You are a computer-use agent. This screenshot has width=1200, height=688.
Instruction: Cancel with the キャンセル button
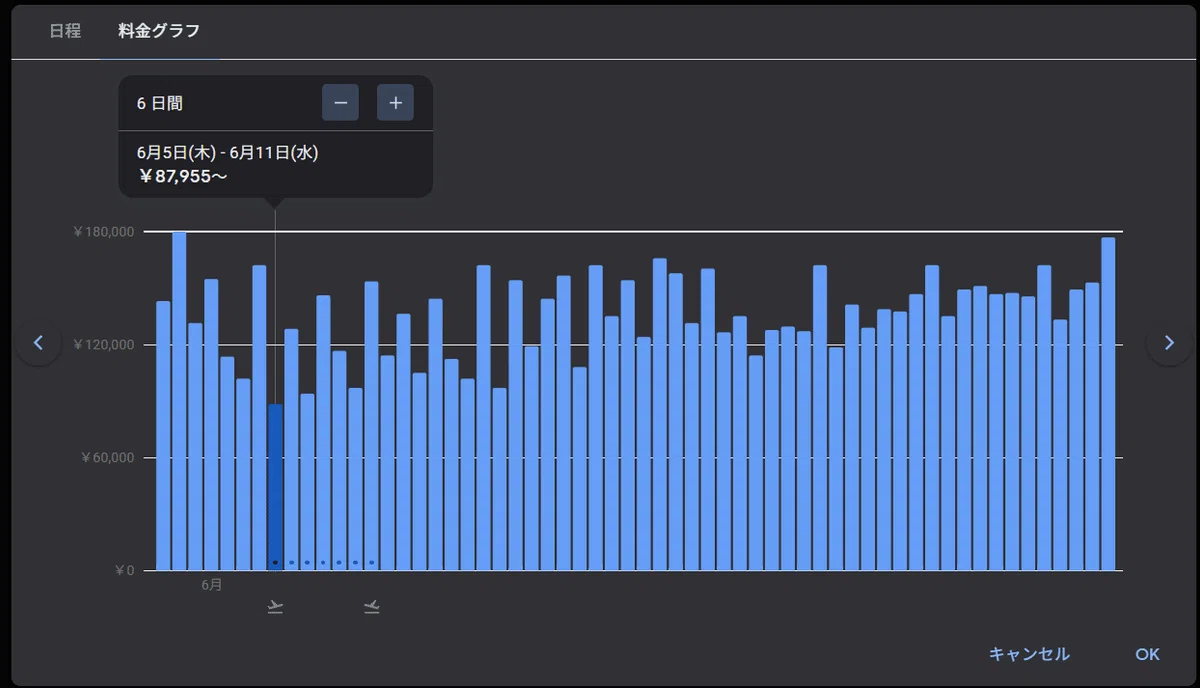[x=1029, y=654]
